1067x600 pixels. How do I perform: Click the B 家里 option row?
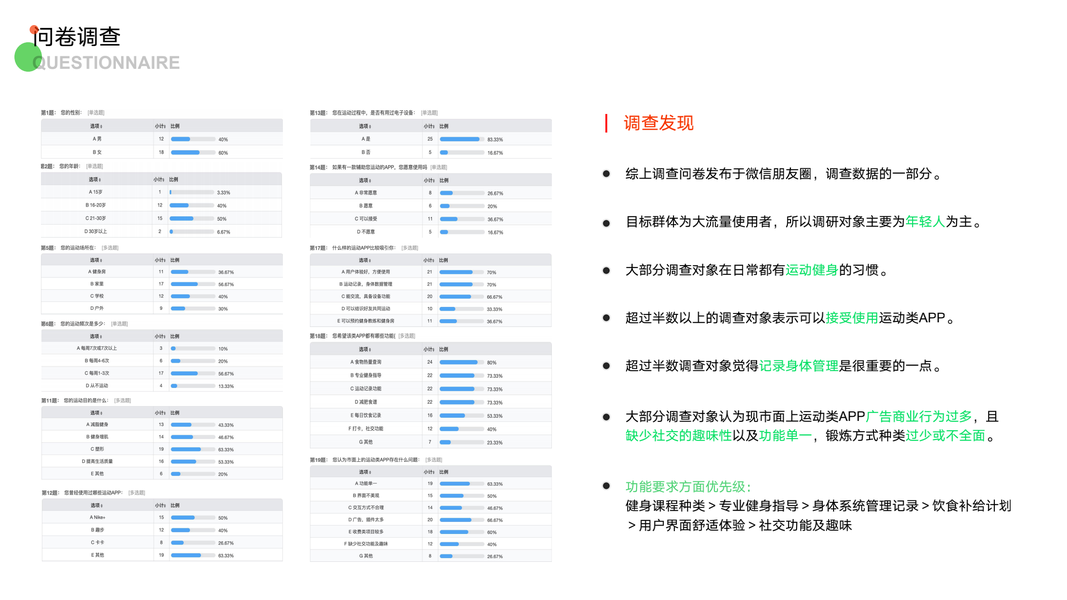click(162, 284)
